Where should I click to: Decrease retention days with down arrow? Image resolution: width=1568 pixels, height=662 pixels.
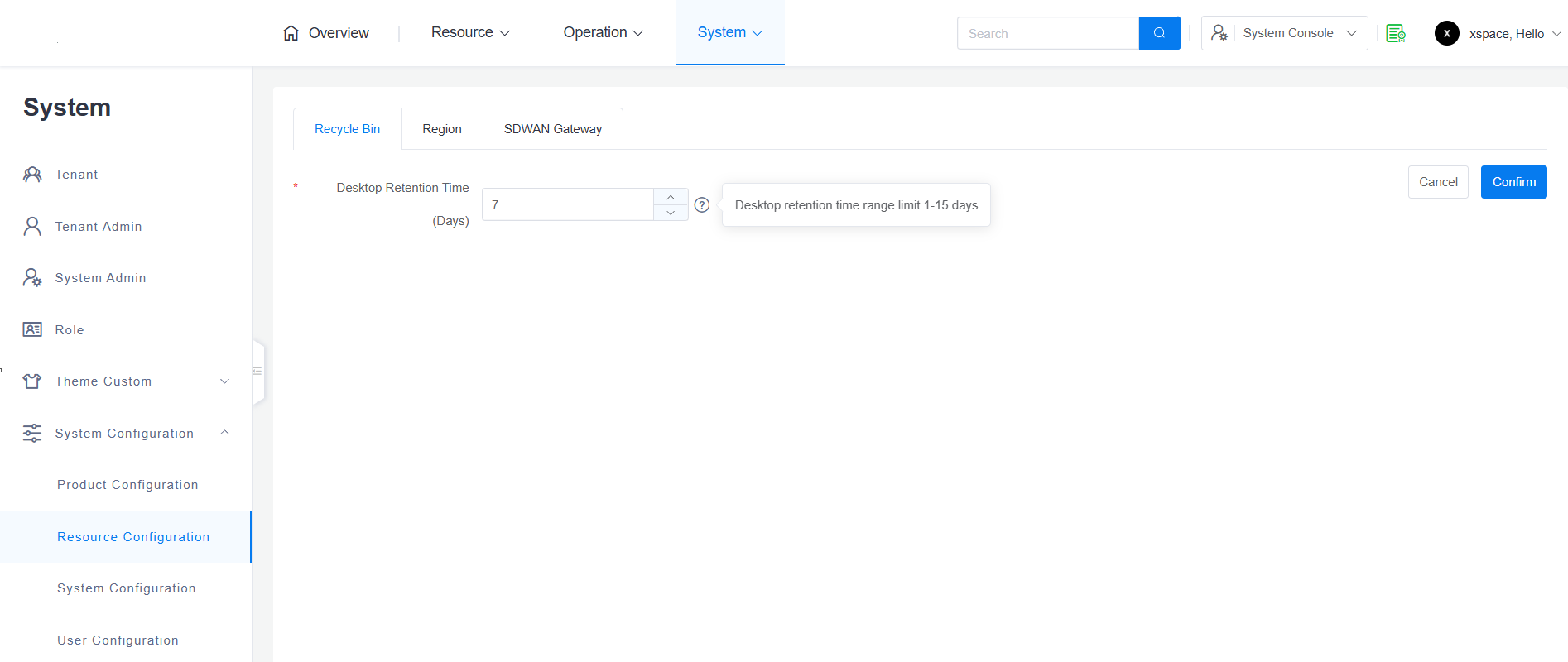point(671,213)
